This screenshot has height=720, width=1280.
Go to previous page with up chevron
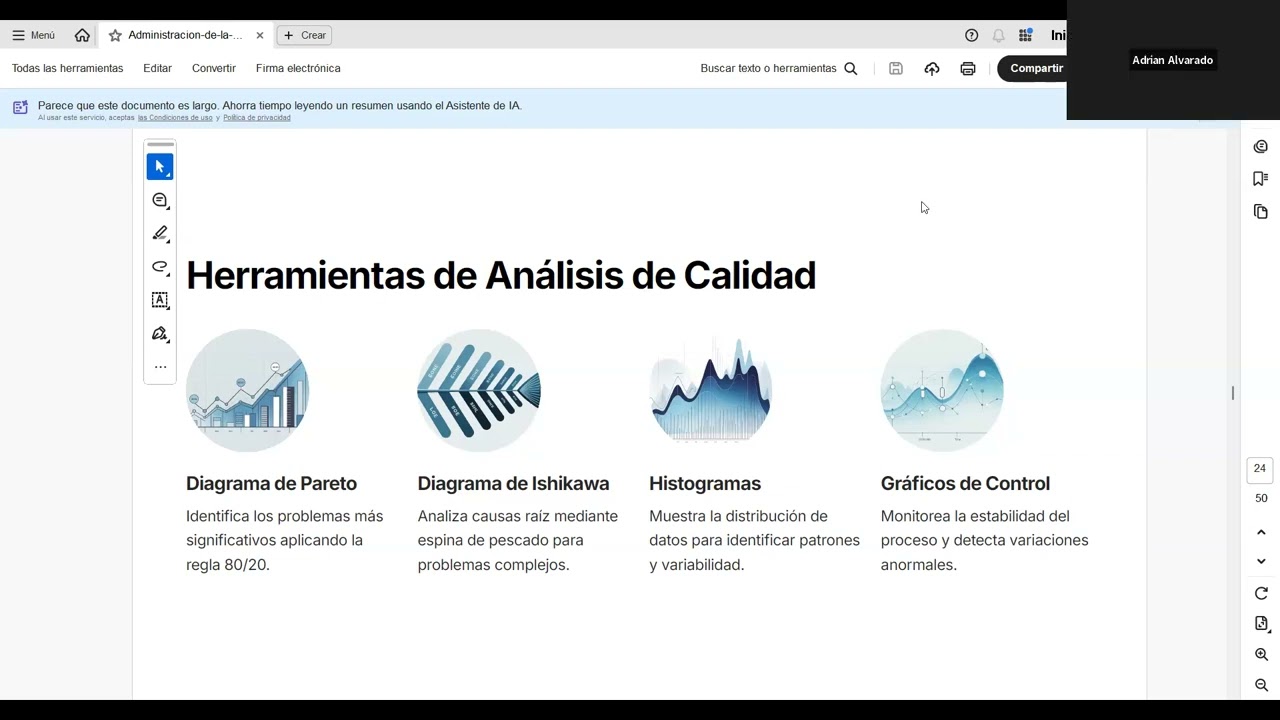(x=1261, y=532)
